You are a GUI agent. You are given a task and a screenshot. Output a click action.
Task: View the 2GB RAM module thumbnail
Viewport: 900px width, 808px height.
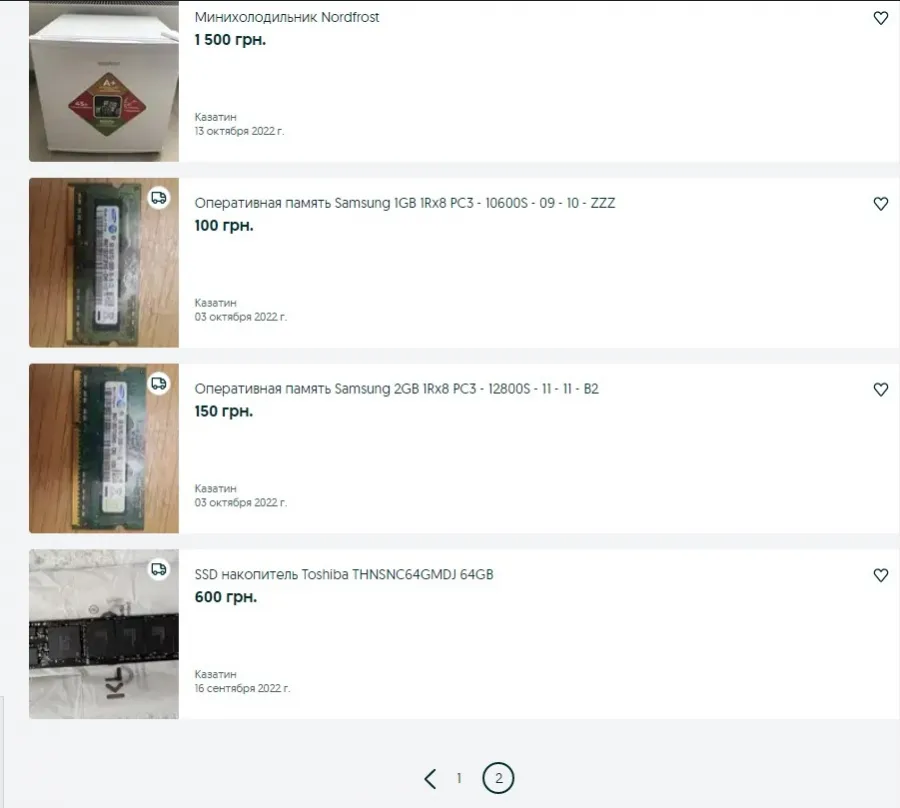click(x=104, y=448)
